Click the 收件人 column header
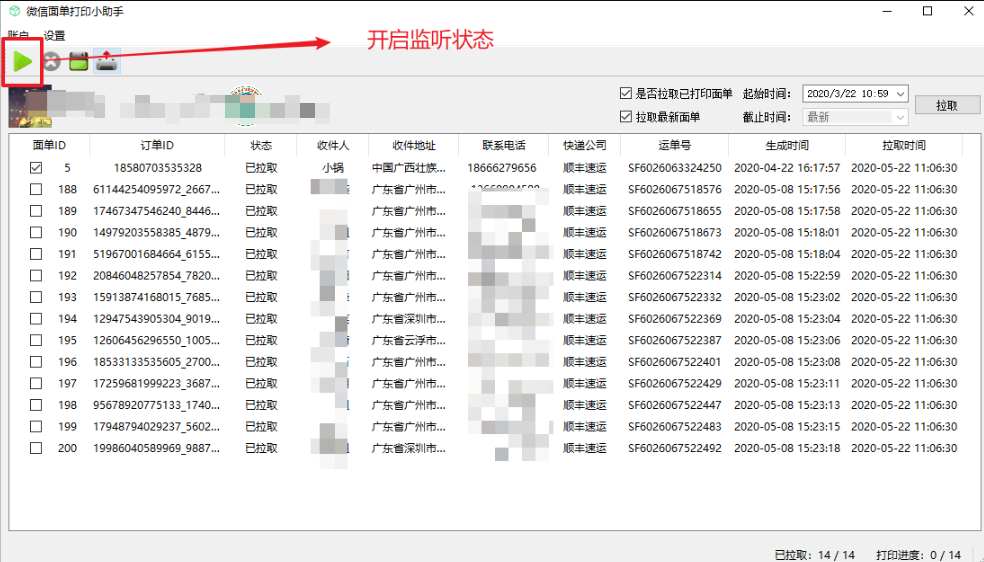 point(333,145)
